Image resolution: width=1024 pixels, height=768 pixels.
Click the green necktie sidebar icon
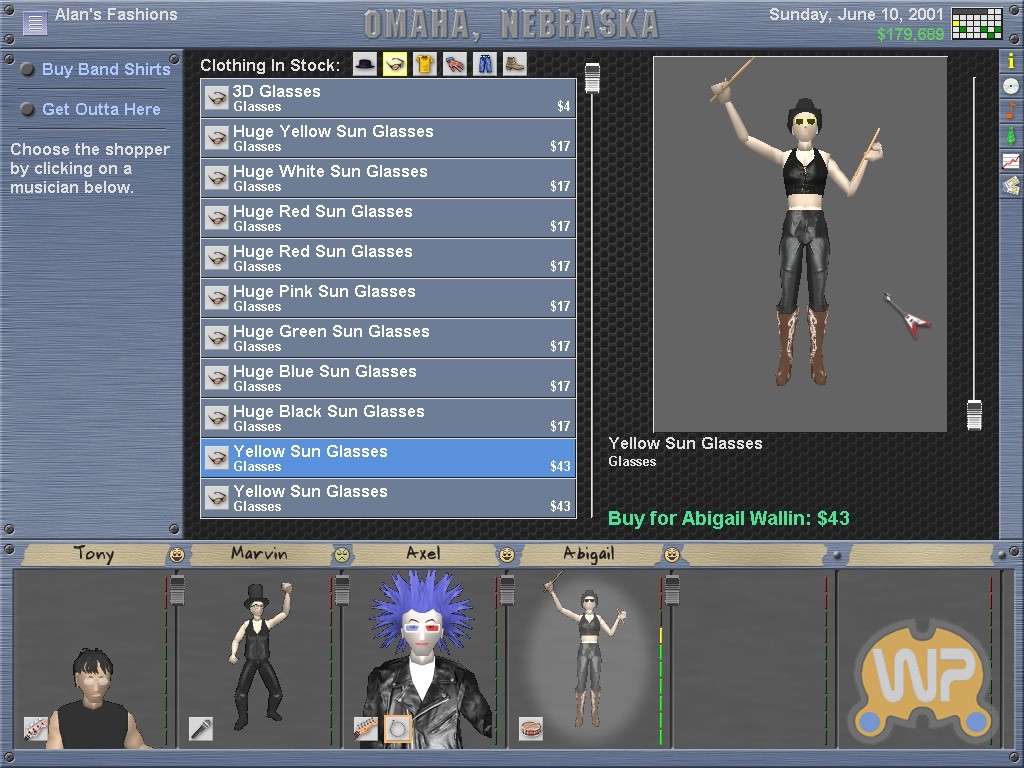click(x=1011, y=136)
